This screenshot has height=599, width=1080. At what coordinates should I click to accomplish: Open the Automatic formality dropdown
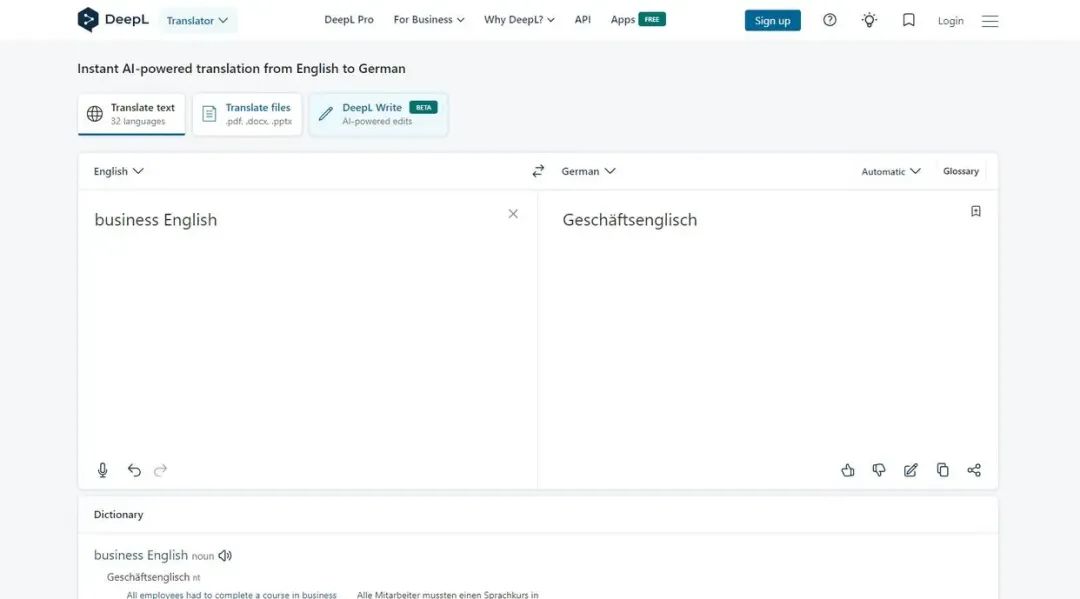(891, 171)
